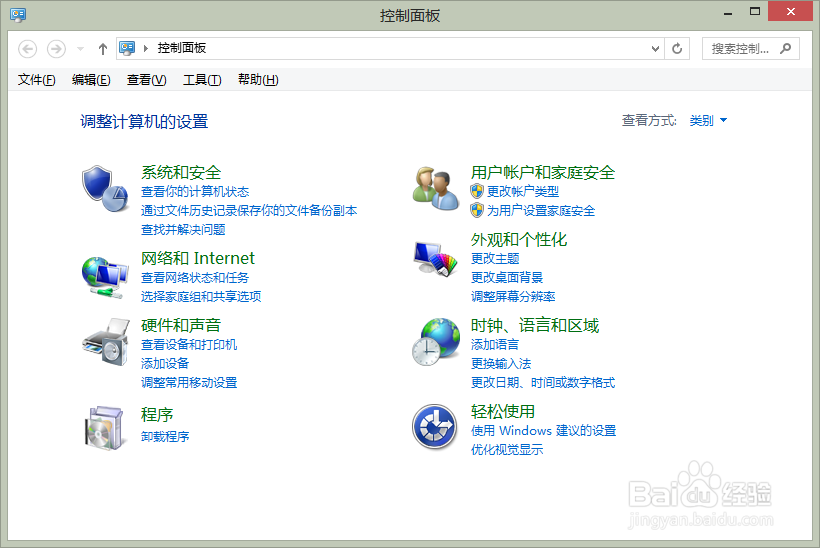Click 调整常用移动设置 link
This screenshot has width=820, height=548.
(x=189, y=383)
